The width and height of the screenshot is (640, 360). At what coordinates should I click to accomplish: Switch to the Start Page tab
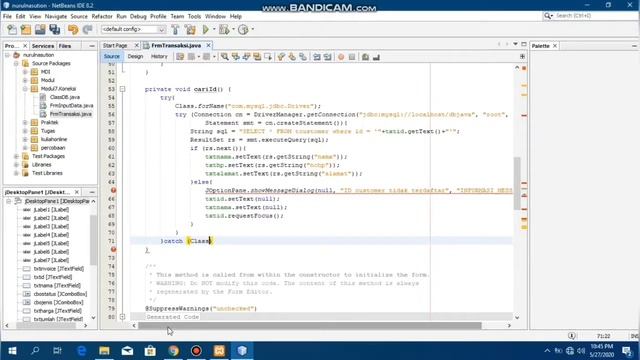[115, 45]
